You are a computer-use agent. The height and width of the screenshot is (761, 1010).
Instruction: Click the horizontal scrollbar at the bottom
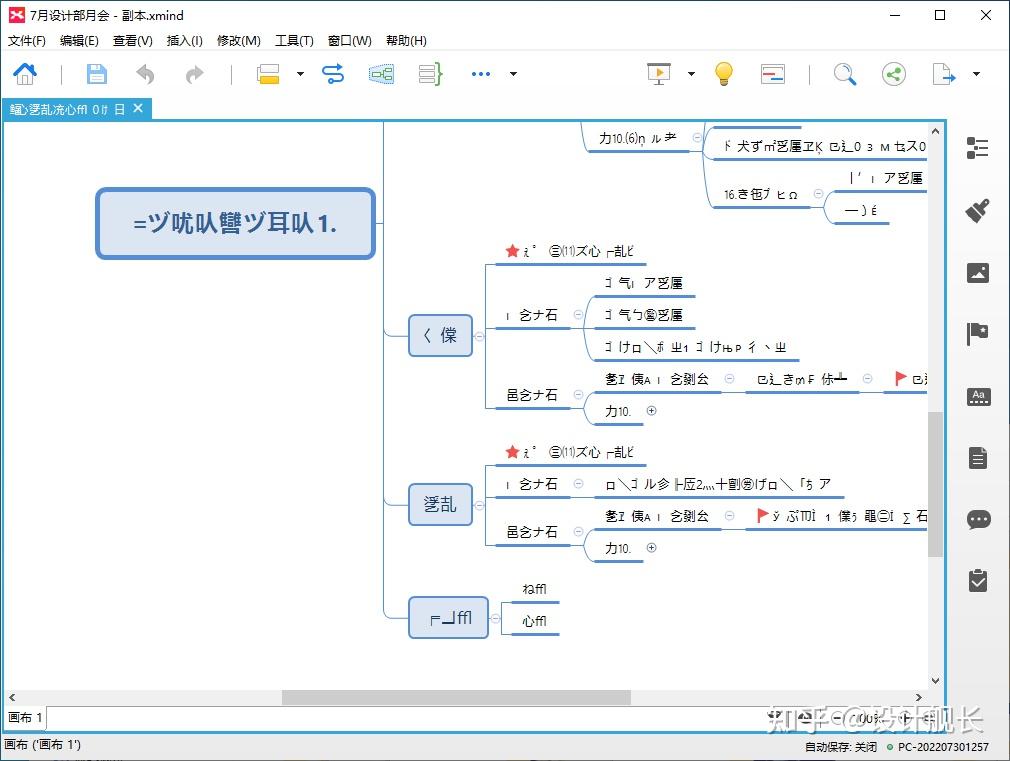460,698
